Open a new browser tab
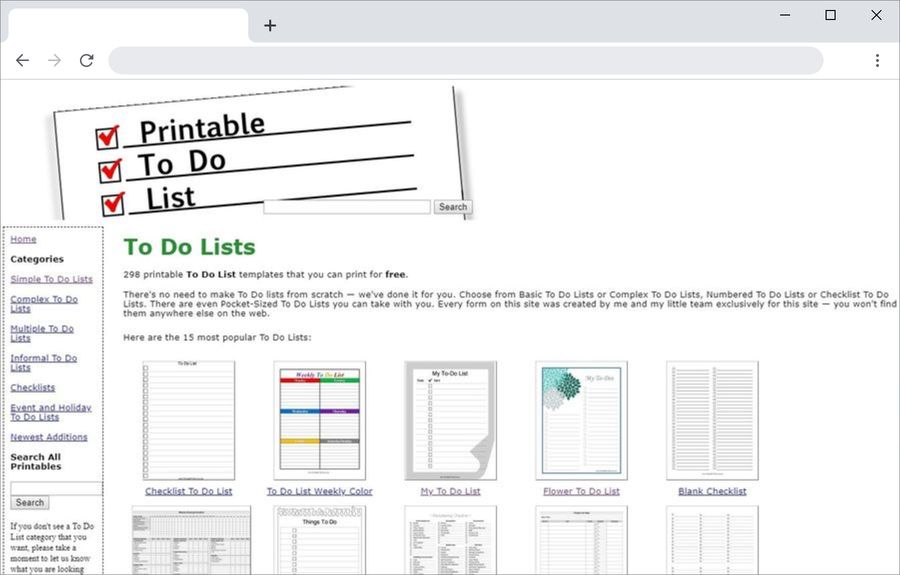The width and height of the screenshot is (900, 575). click(x=270, y=25)
